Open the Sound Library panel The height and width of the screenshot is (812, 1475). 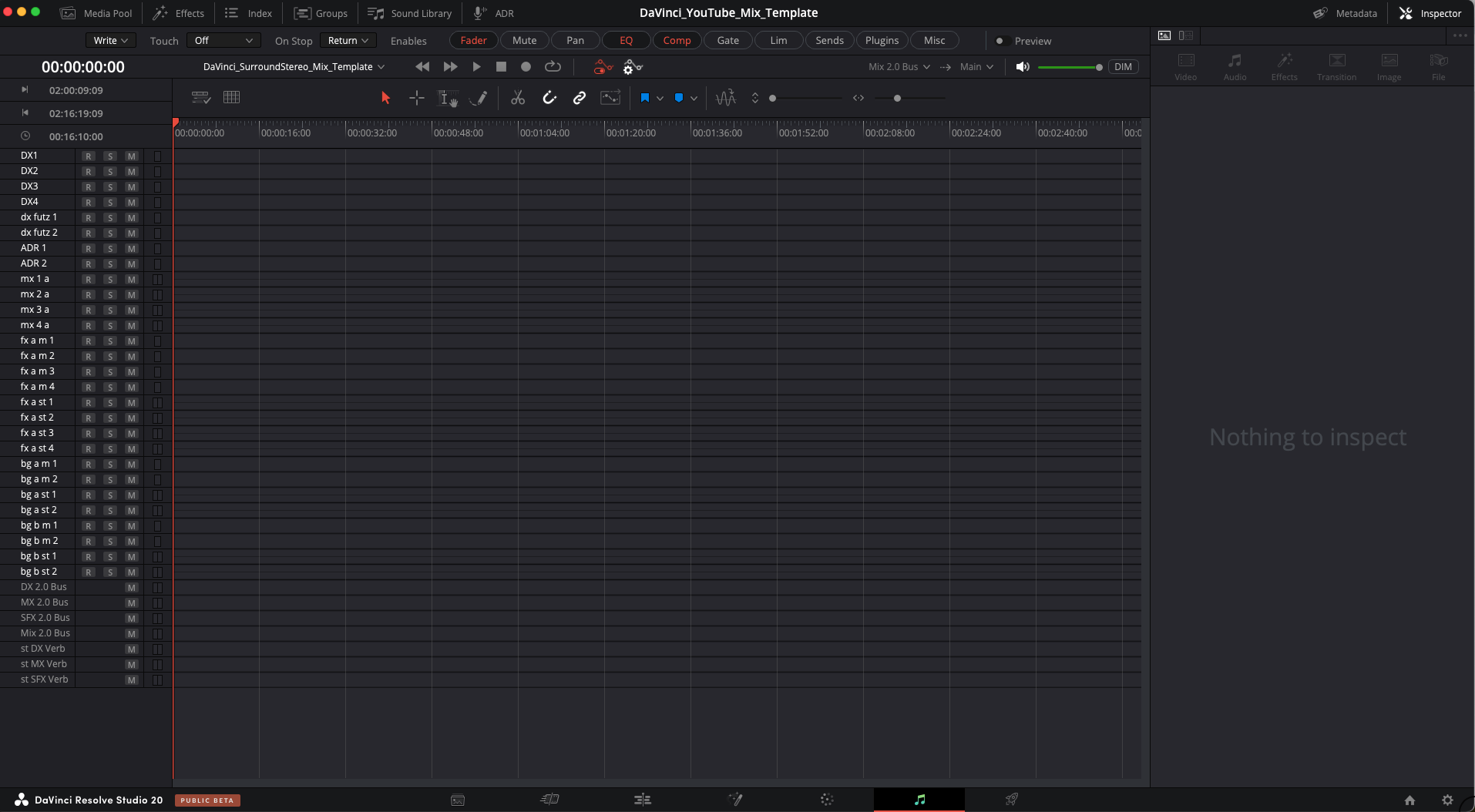point(409,13)
